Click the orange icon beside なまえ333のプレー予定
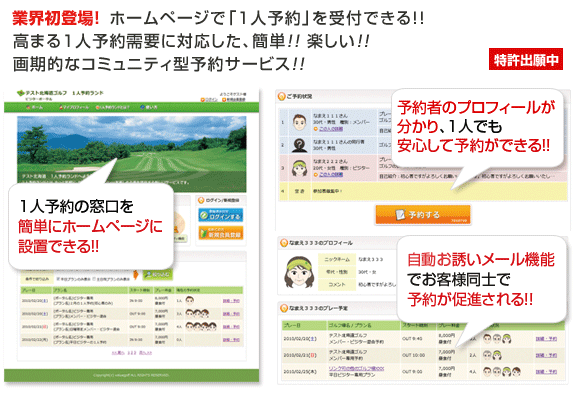 [283, 308]
